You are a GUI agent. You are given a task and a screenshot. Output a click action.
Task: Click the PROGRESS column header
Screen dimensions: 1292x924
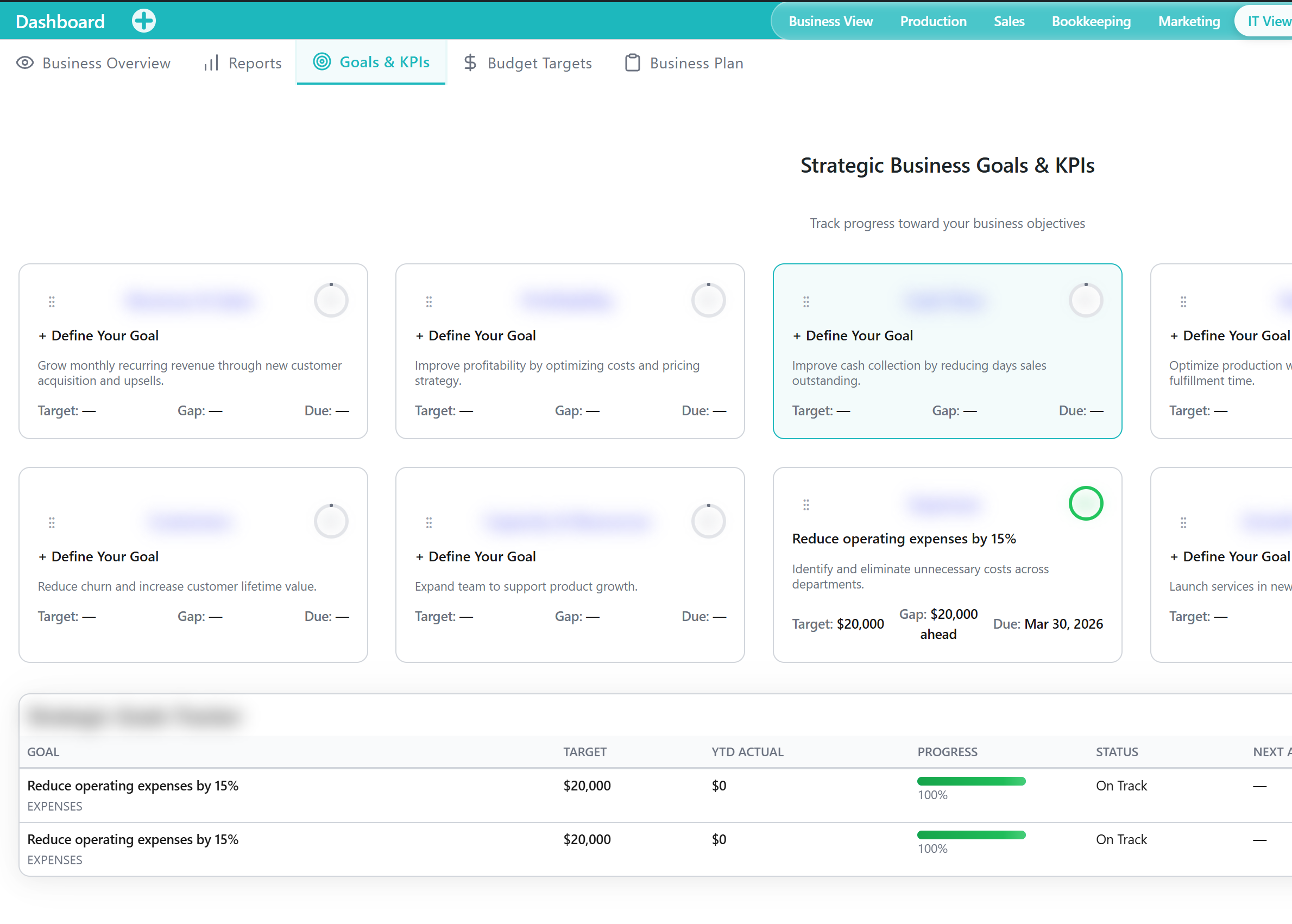pos(947,751)
